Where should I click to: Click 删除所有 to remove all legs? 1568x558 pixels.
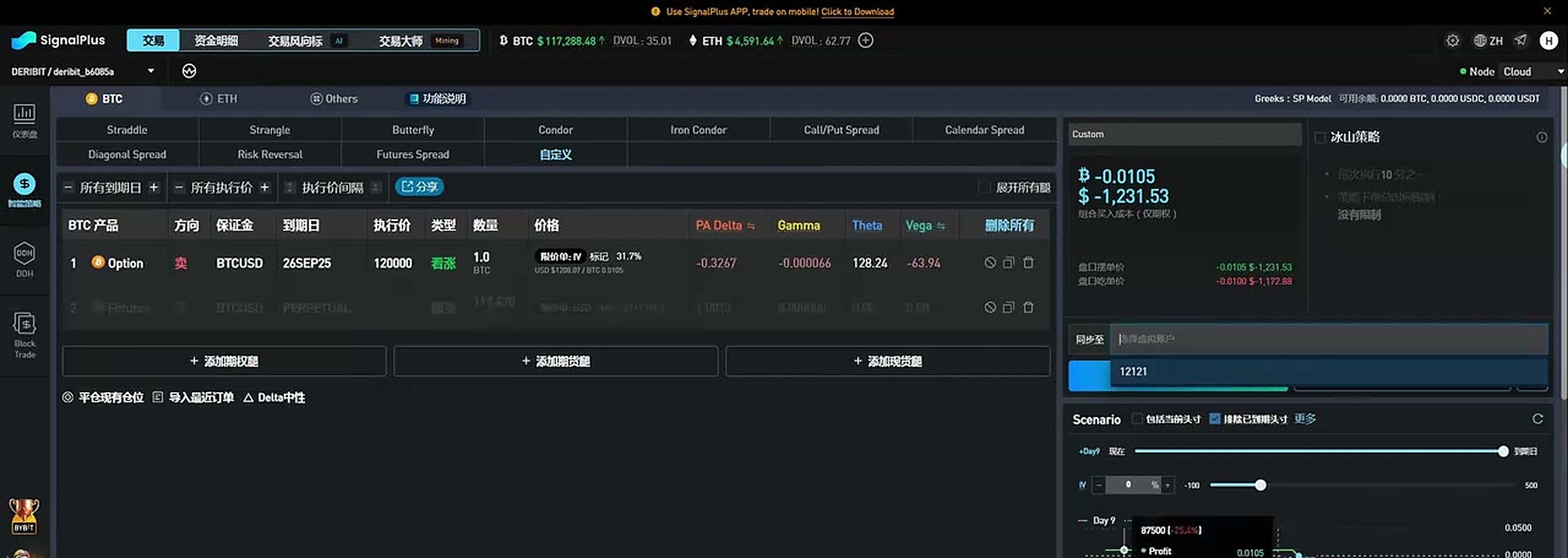tap(1009, 226)
